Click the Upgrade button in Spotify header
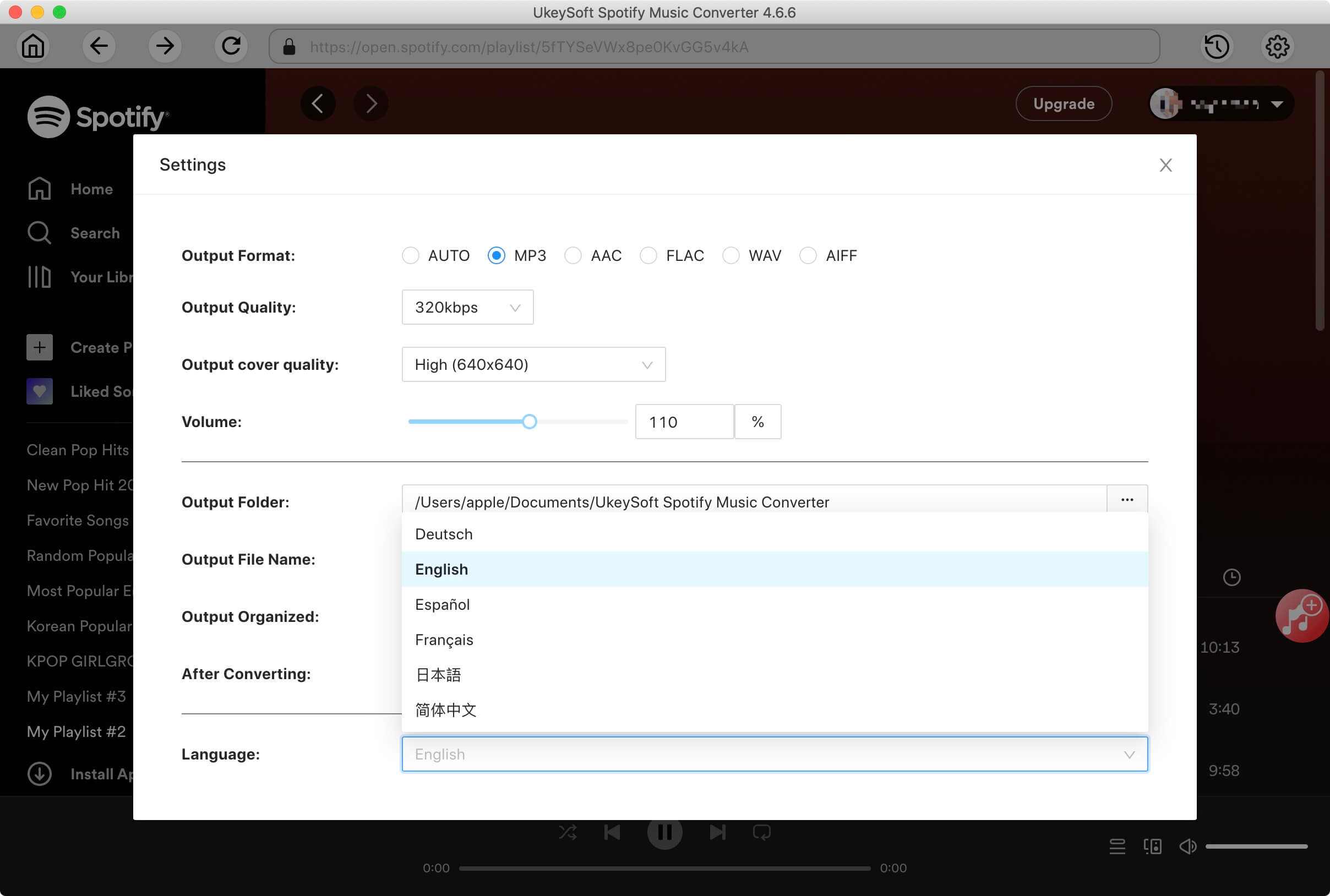The image size is (1330, 896). click(x=1063, y=103)
